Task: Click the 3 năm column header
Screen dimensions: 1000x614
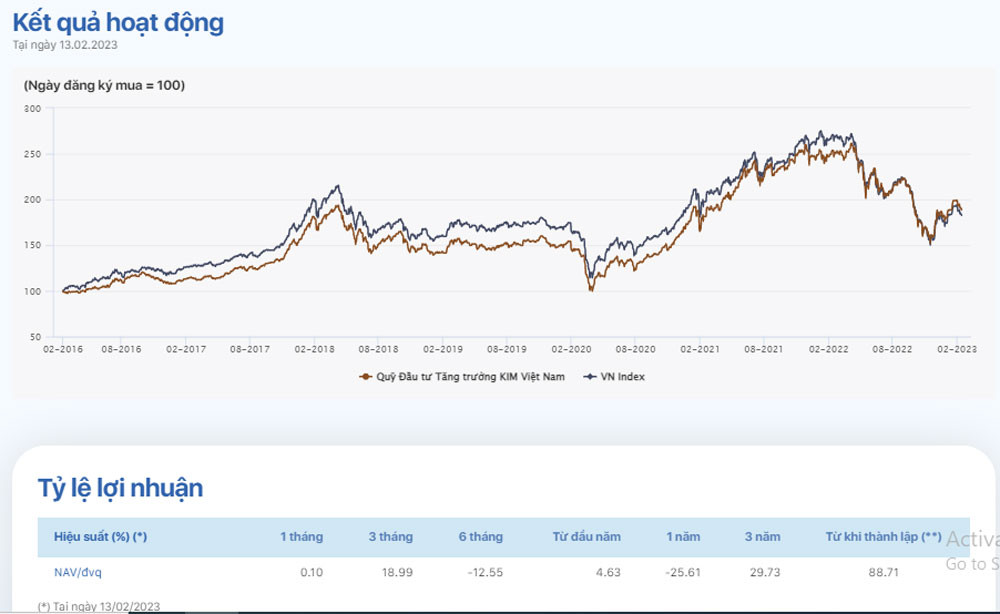Action: (762, 537)
